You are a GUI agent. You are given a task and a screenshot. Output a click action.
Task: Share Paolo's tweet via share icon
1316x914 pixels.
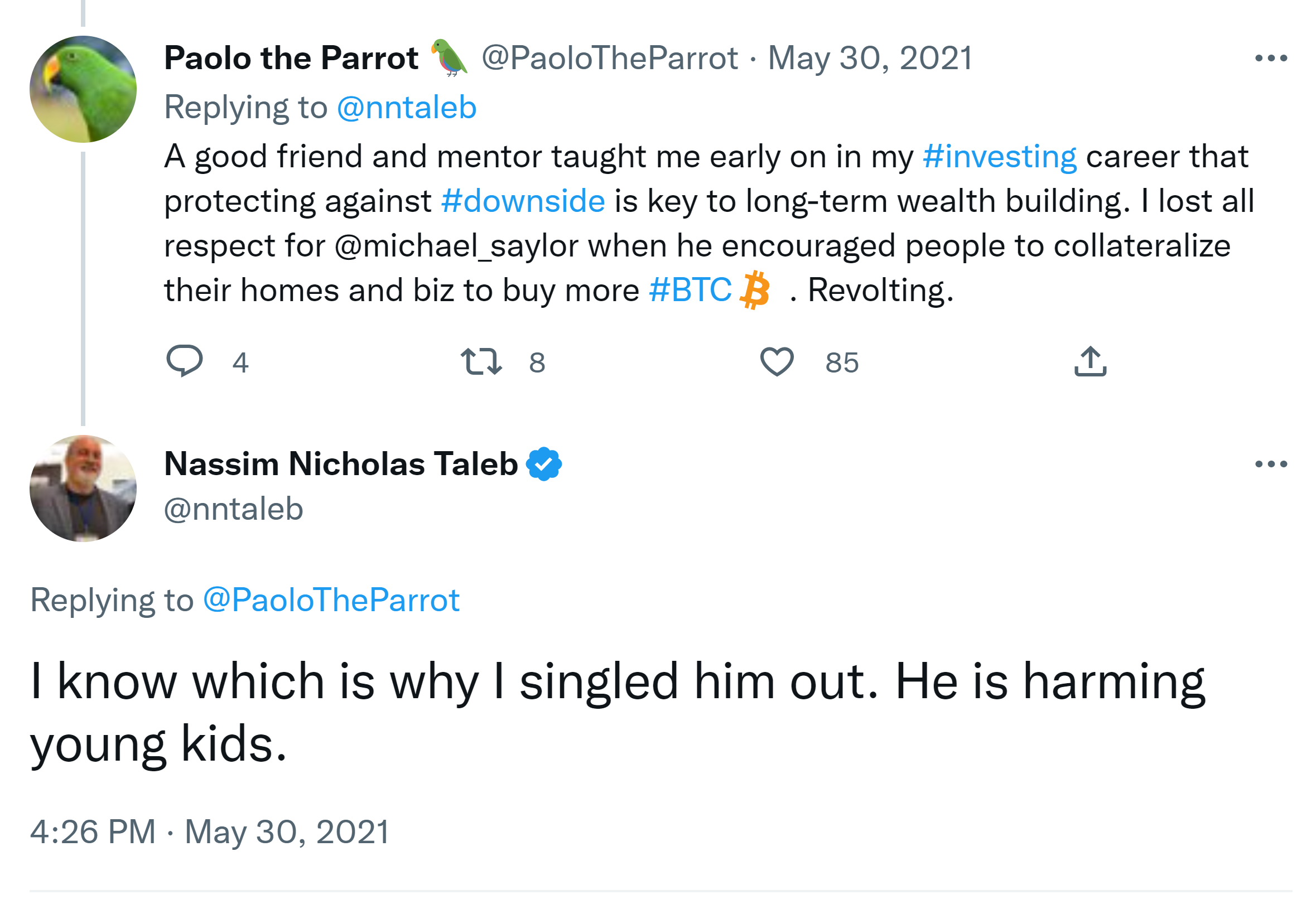[x=1090, y=361]
